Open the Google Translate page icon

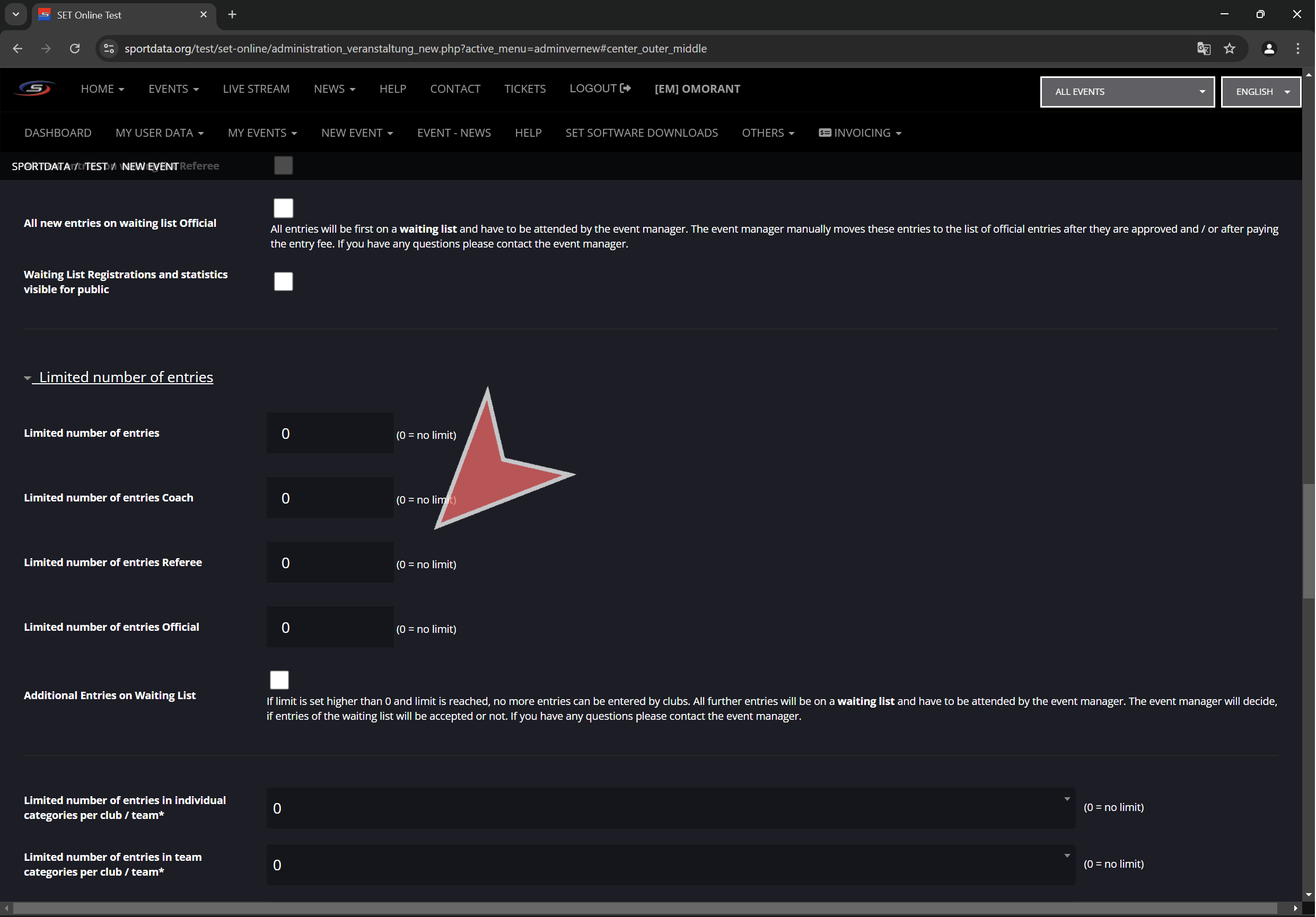click(1204, 49)
